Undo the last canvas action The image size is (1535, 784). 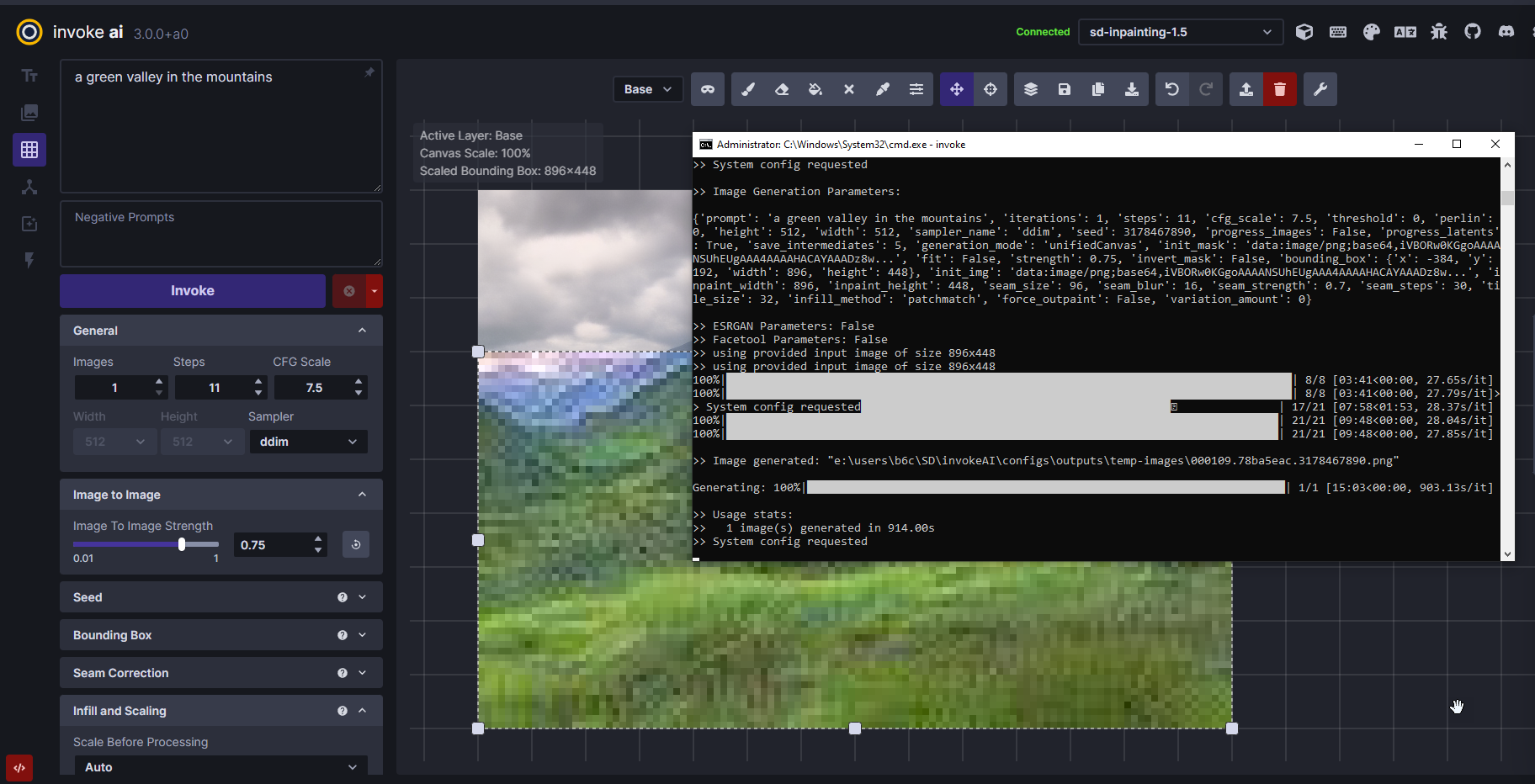pyautogui.click(x=1171, y=89)
